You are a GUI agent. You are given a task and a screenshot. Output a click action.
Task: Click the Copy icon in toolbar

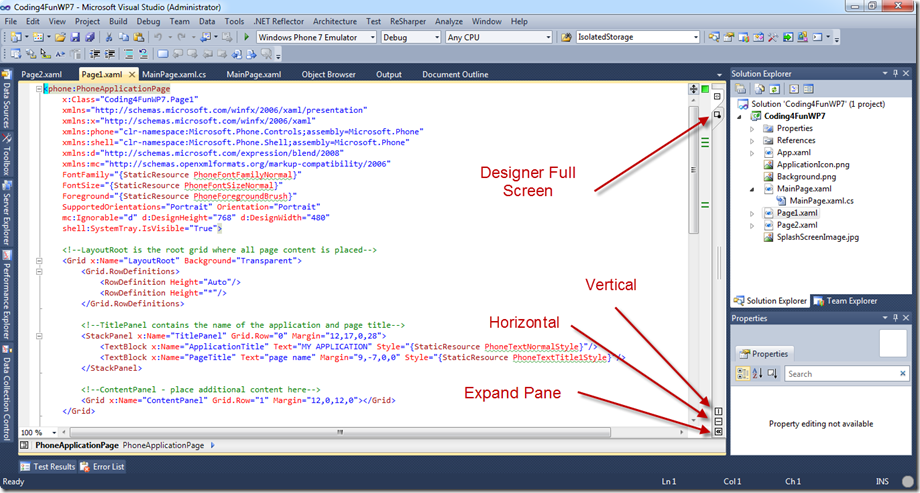[x=124, y=37]
